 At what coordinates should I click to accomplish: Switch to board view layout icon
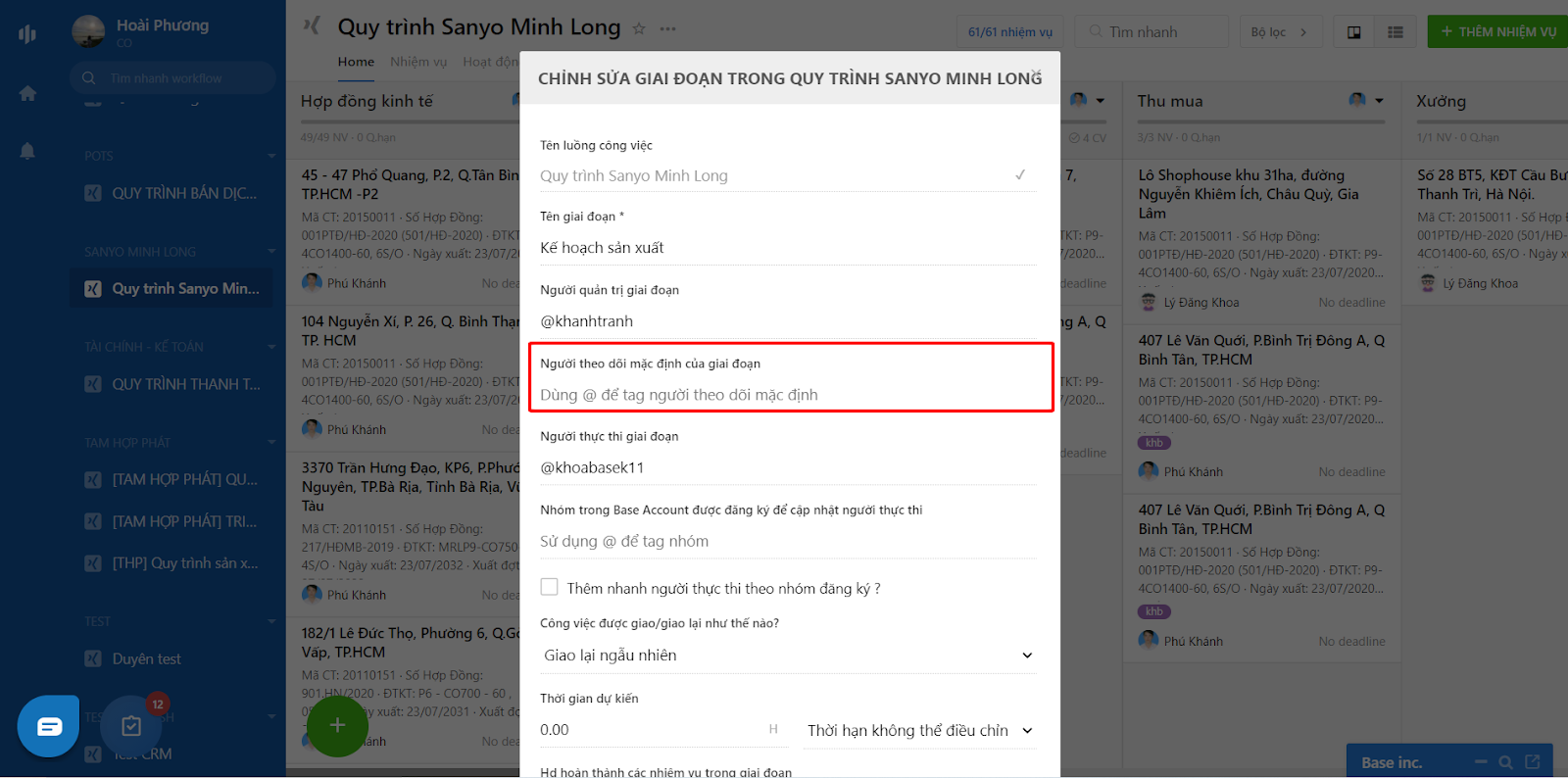point(1353,32)
